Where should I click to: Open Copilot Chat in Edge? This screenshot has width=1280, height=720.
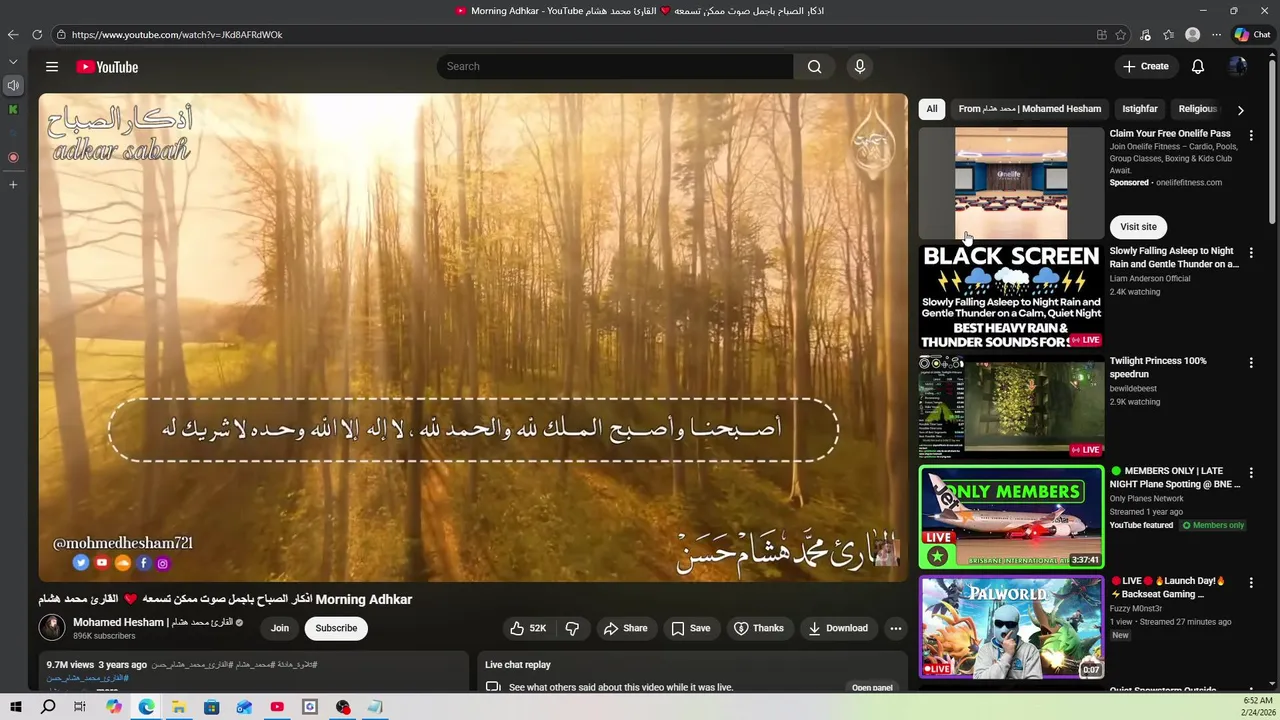pos(1252,34)
